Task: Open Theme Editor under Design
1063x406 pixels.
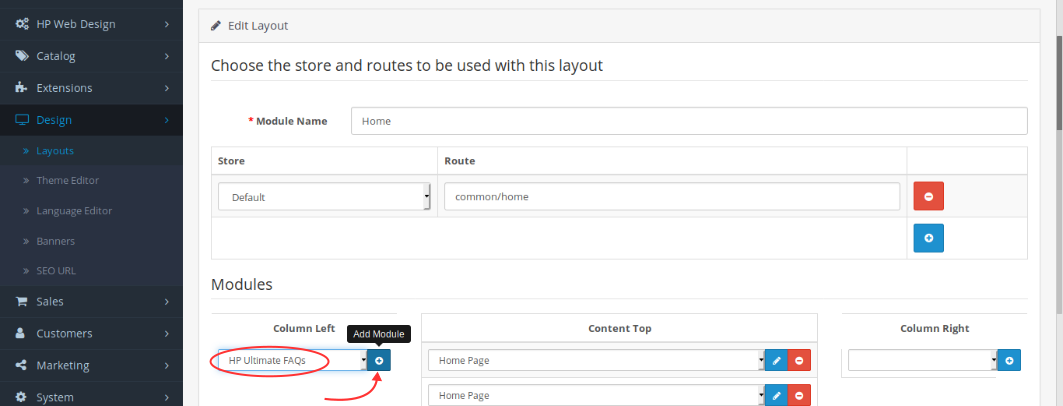Action: pos(68,180)
